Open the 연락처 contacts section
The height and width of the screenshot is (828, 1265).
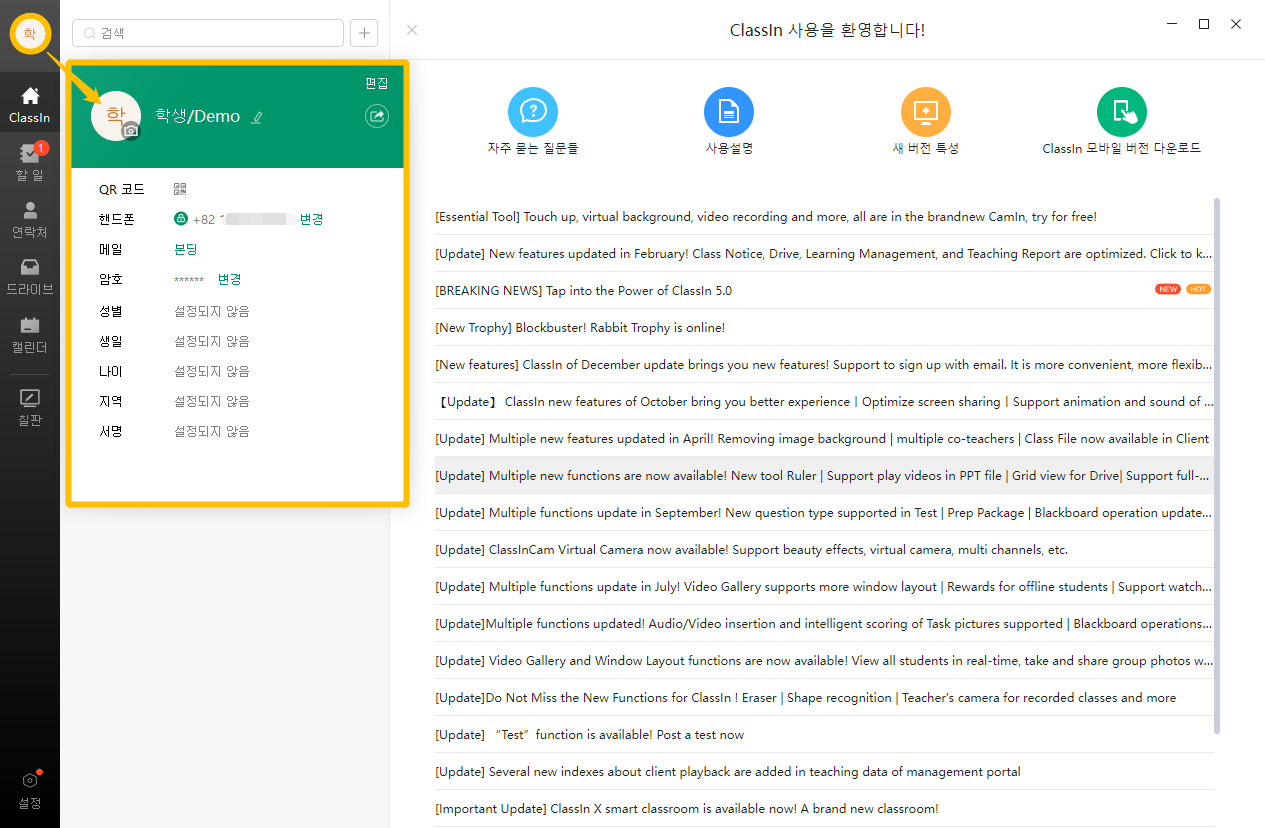(x=30, y=220)
